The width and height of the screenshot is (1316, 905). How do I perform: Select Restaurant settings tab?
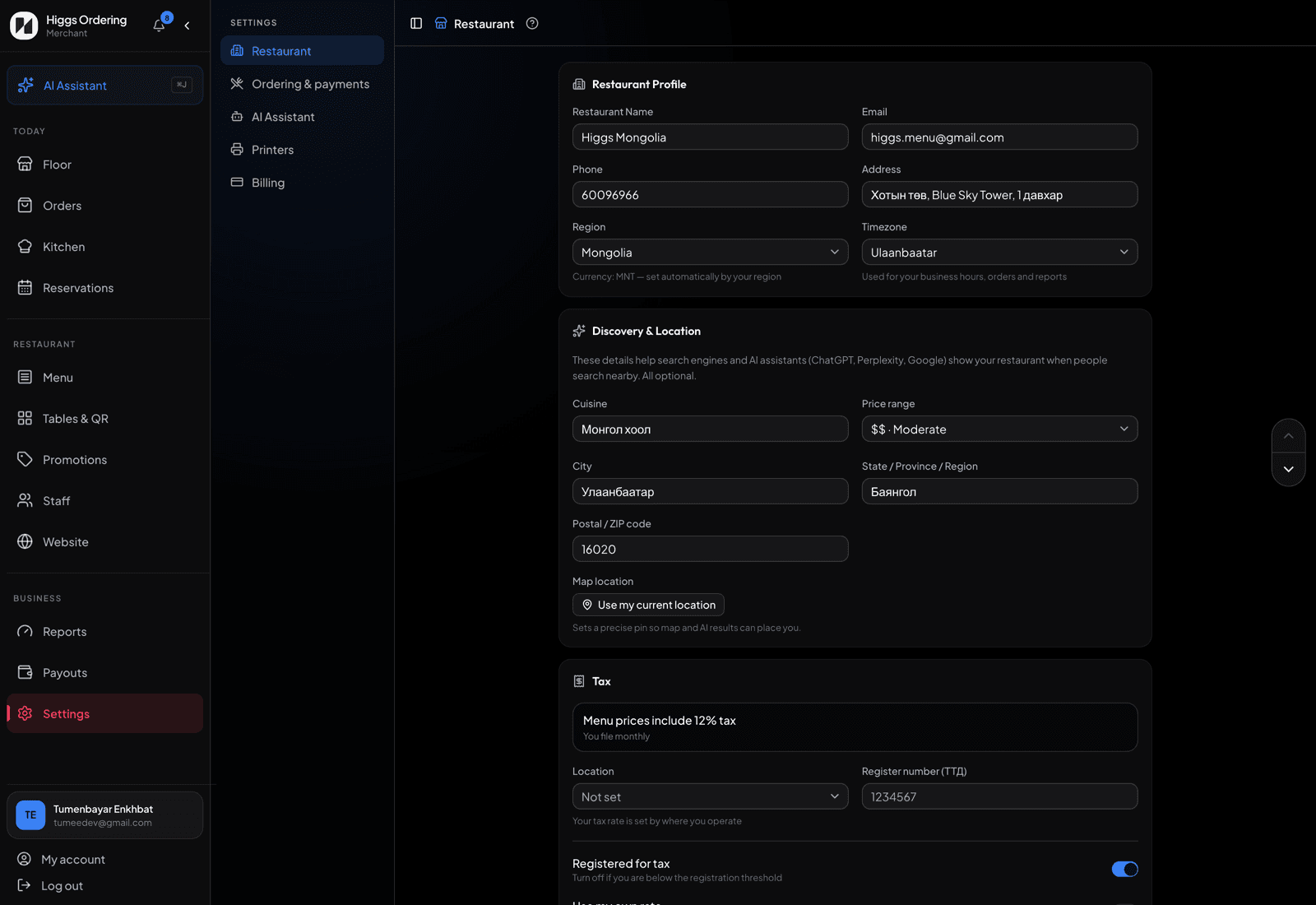coord(302,51)
